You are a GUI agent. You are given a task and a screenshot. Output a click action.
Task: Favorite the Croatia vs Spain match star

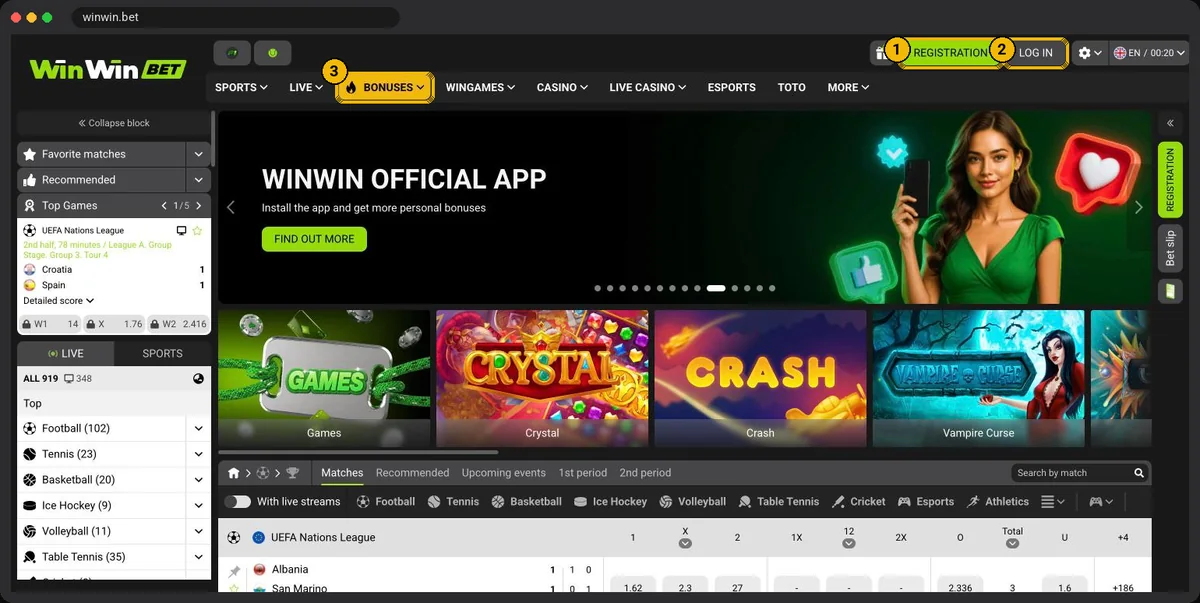pyautogui.click(x=197, y=230)
